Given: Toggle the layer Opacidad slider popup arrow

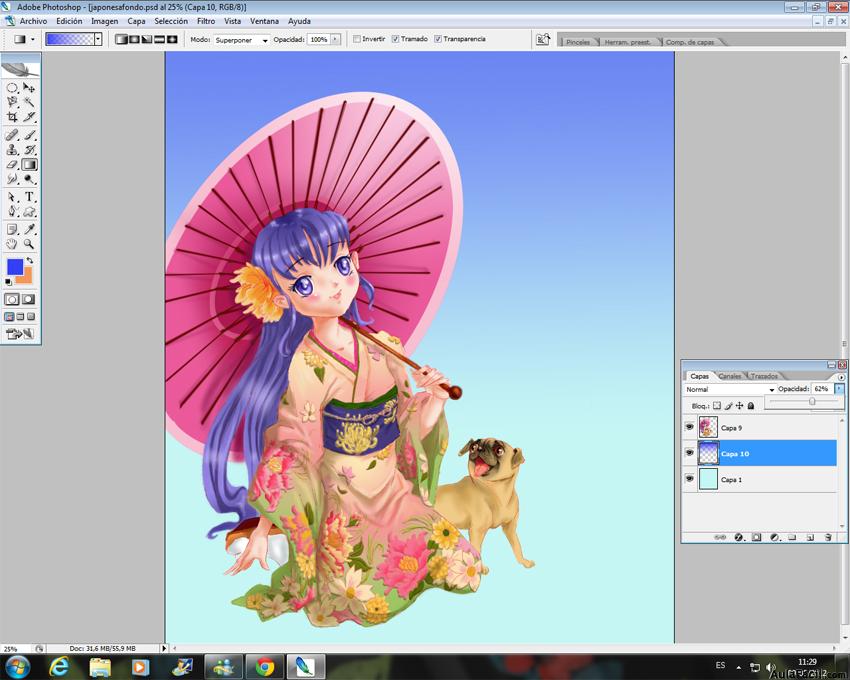Looking at the screenshot, I should click(x=839, y=389).
